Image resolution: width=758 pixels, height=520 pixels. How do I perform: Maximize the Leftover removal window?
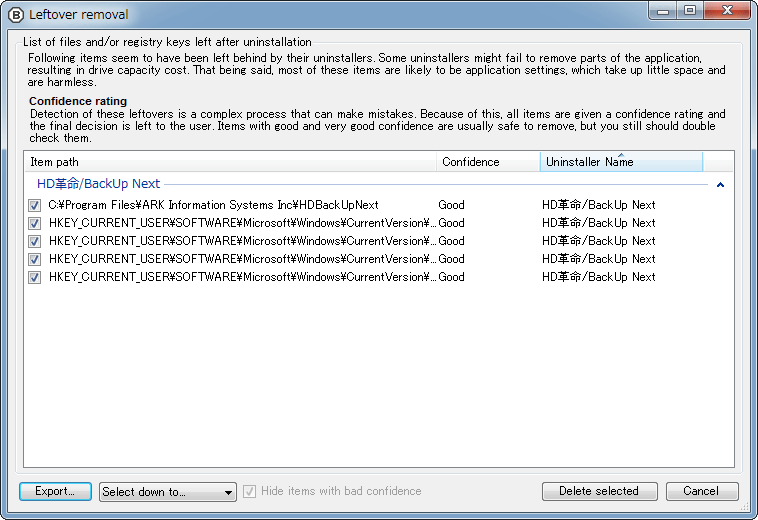click(690, 11)
